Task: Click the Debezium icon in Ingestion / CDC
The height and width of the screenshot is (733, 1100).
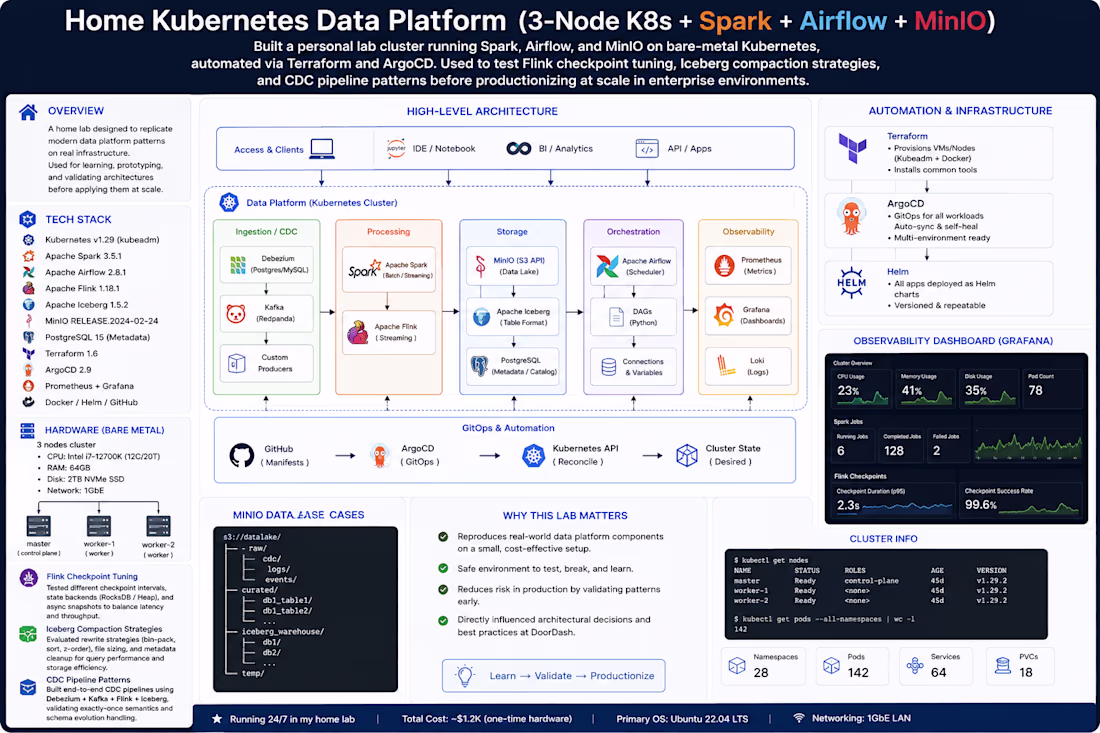Action: coord(239,264)
